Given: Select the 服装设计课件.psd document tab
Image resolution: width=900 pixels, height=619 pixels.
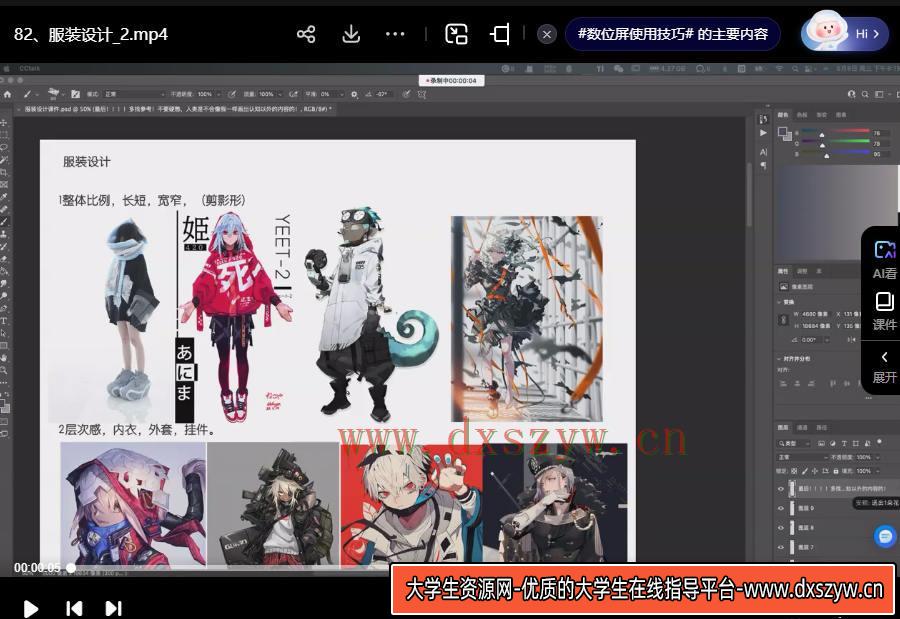Looking at the screenshot, I should point(177,109).
